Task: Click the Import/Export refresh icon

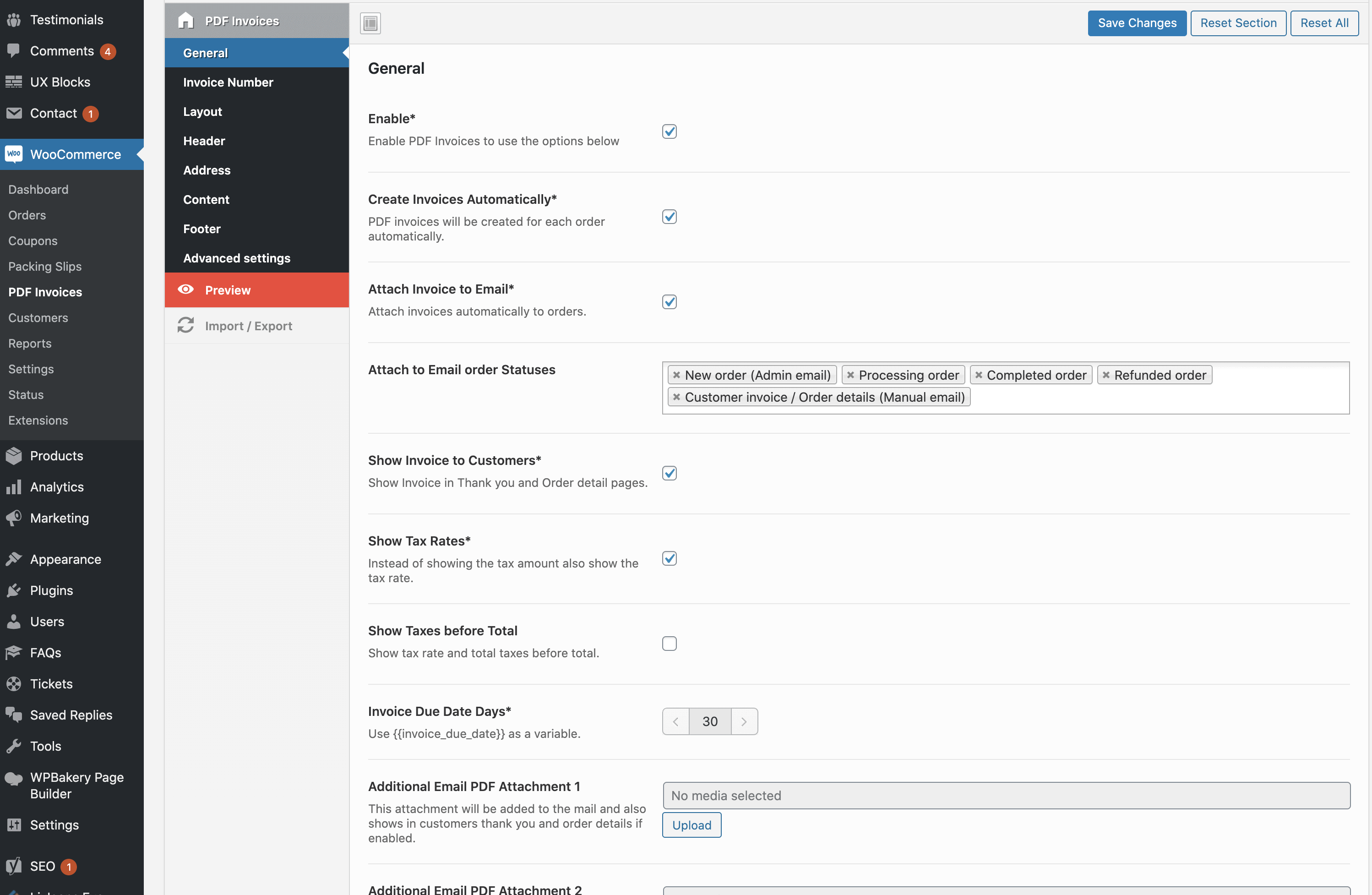Action: click(x=185, y=325)
